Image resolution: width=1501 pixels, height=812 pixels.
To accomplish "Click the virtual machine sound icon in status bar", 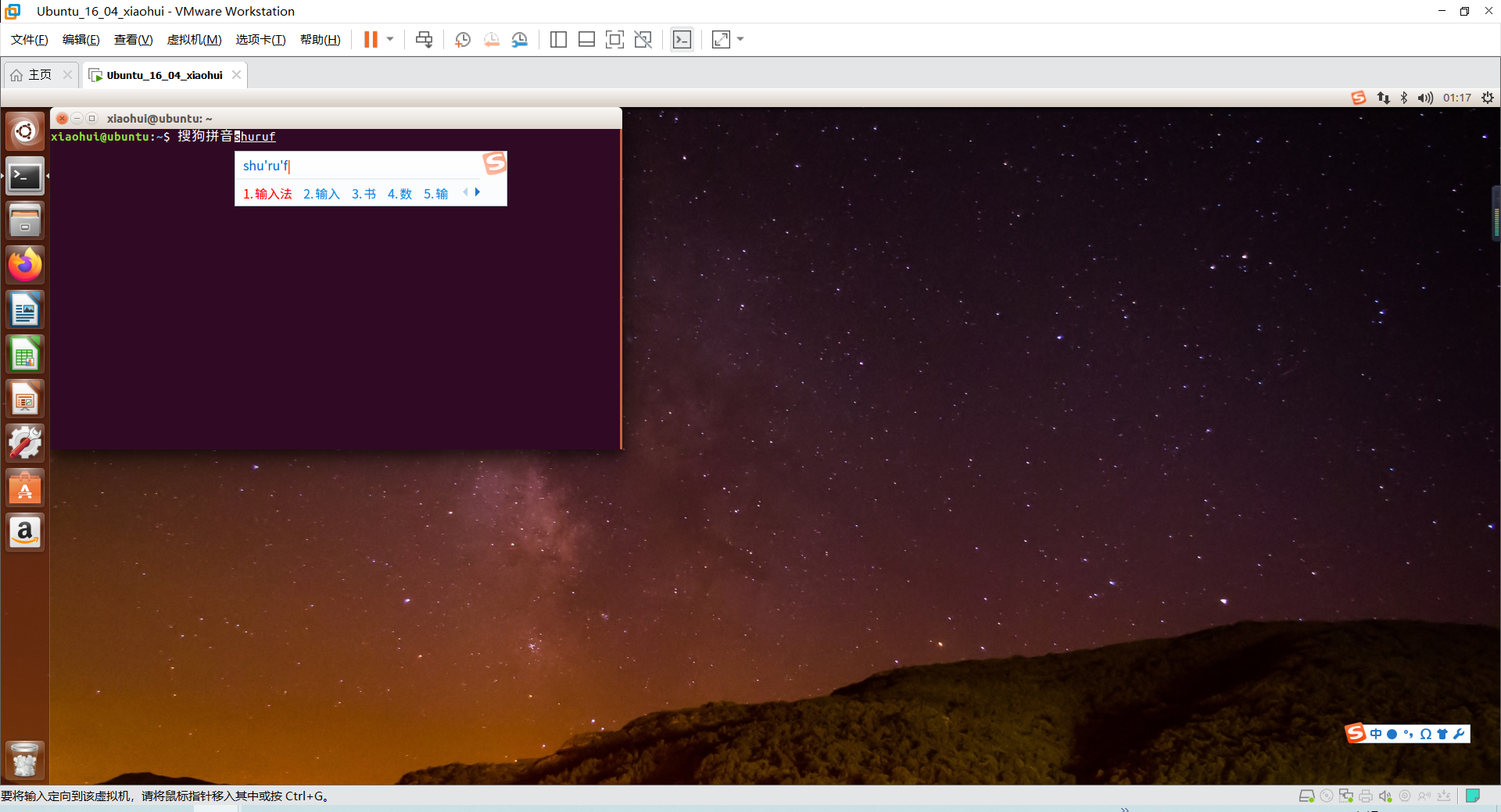I will point(1386,796).
